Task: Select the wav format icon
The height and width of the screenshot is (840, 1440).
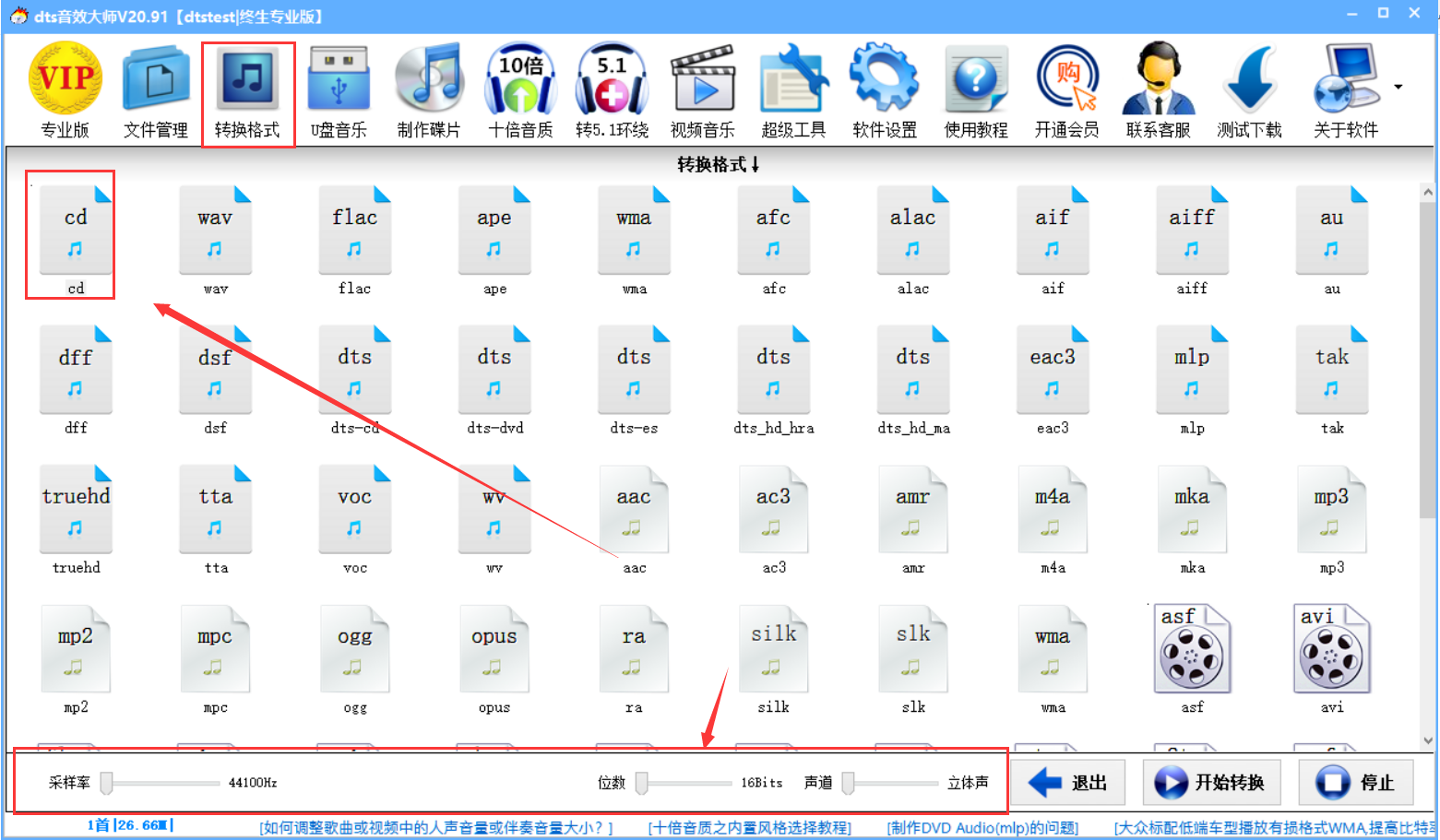Action: coord(215,240)
